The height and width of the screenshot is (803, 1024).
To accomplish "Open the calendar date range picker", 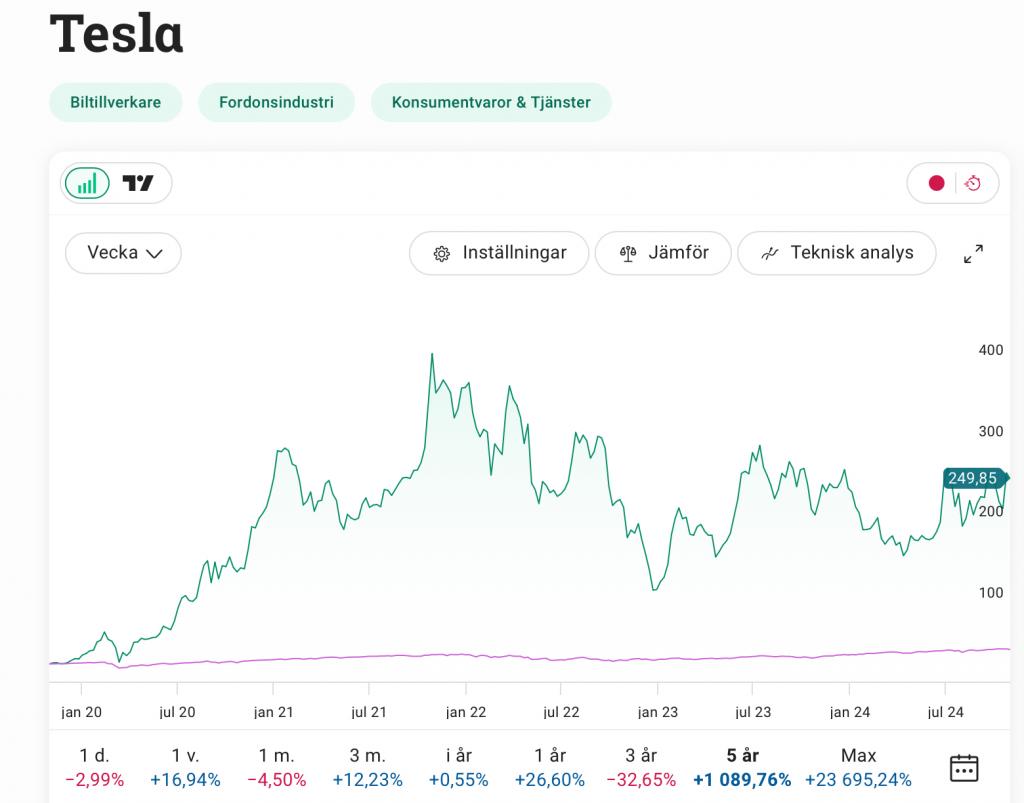I will coord(963,768).
